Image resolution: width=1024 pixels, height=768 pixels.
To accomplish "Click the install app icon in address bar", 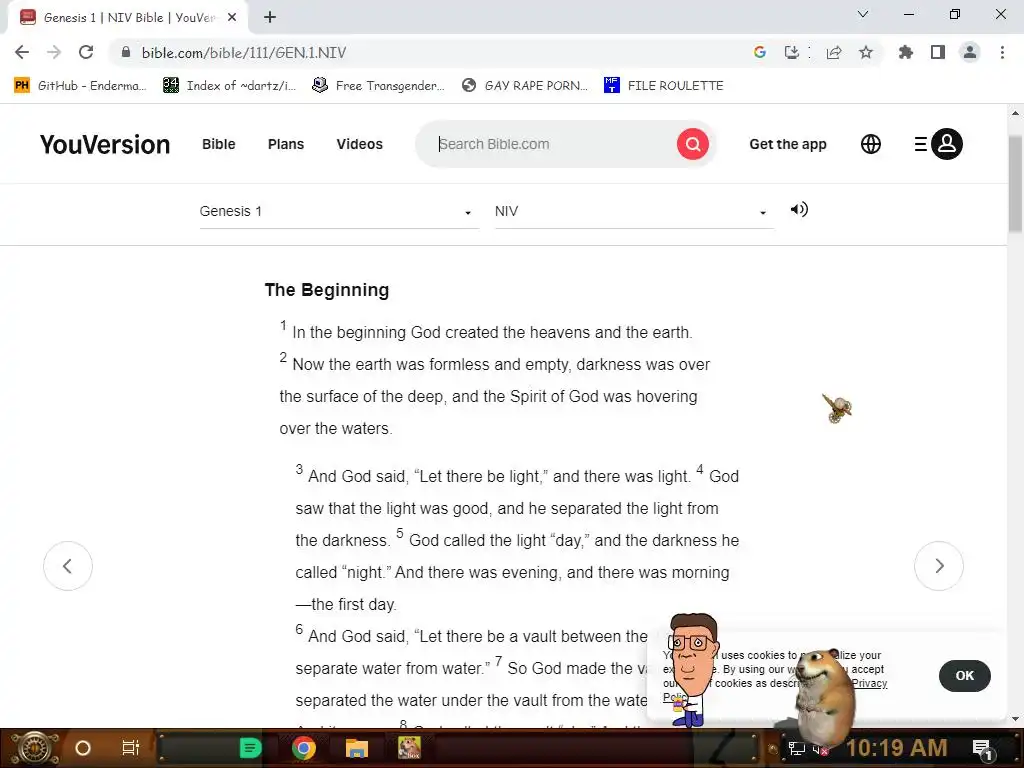I will pos(792,52).
